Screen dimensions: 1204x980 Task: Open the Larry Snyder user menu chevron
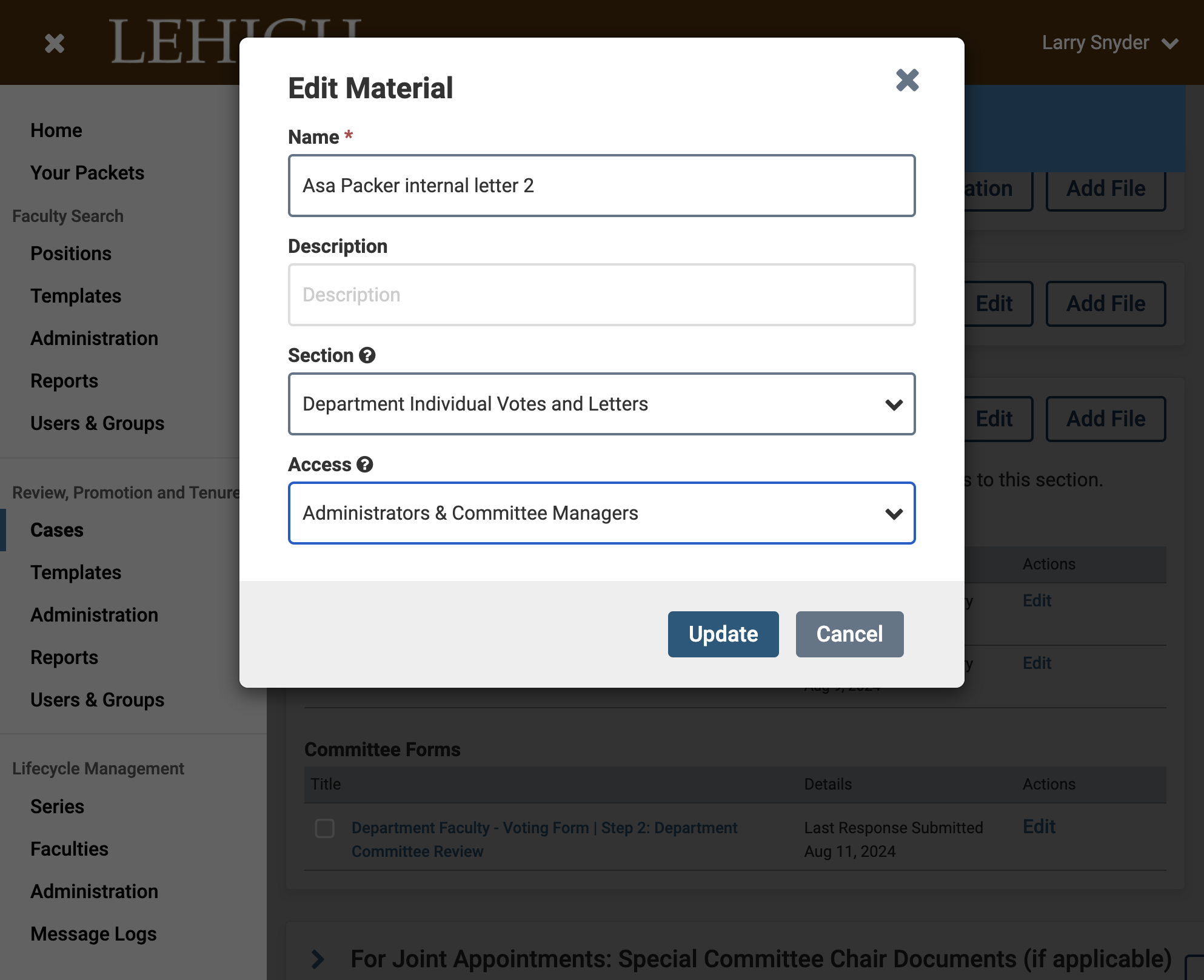point(1170,44)
